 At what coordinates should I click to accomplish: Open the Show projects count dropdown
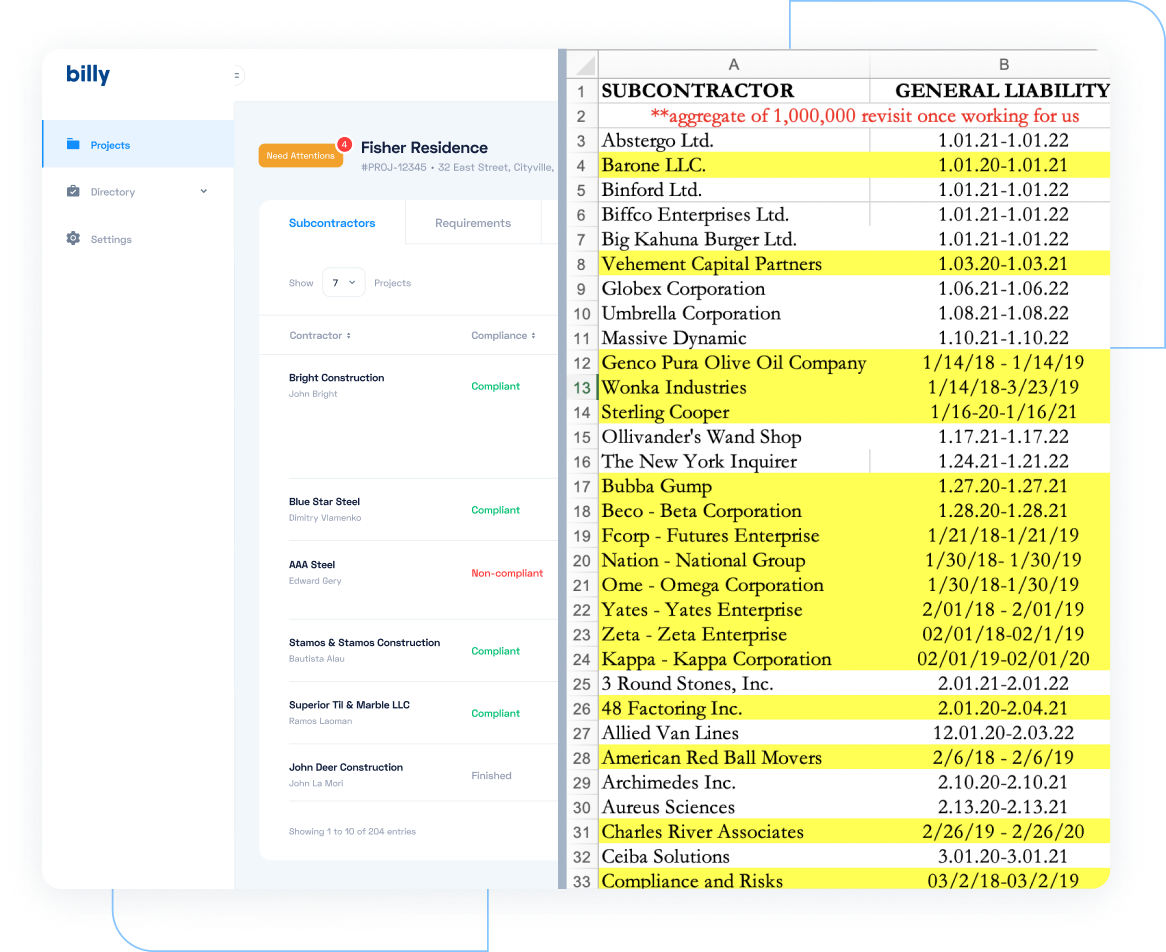[x=344, y=283]
